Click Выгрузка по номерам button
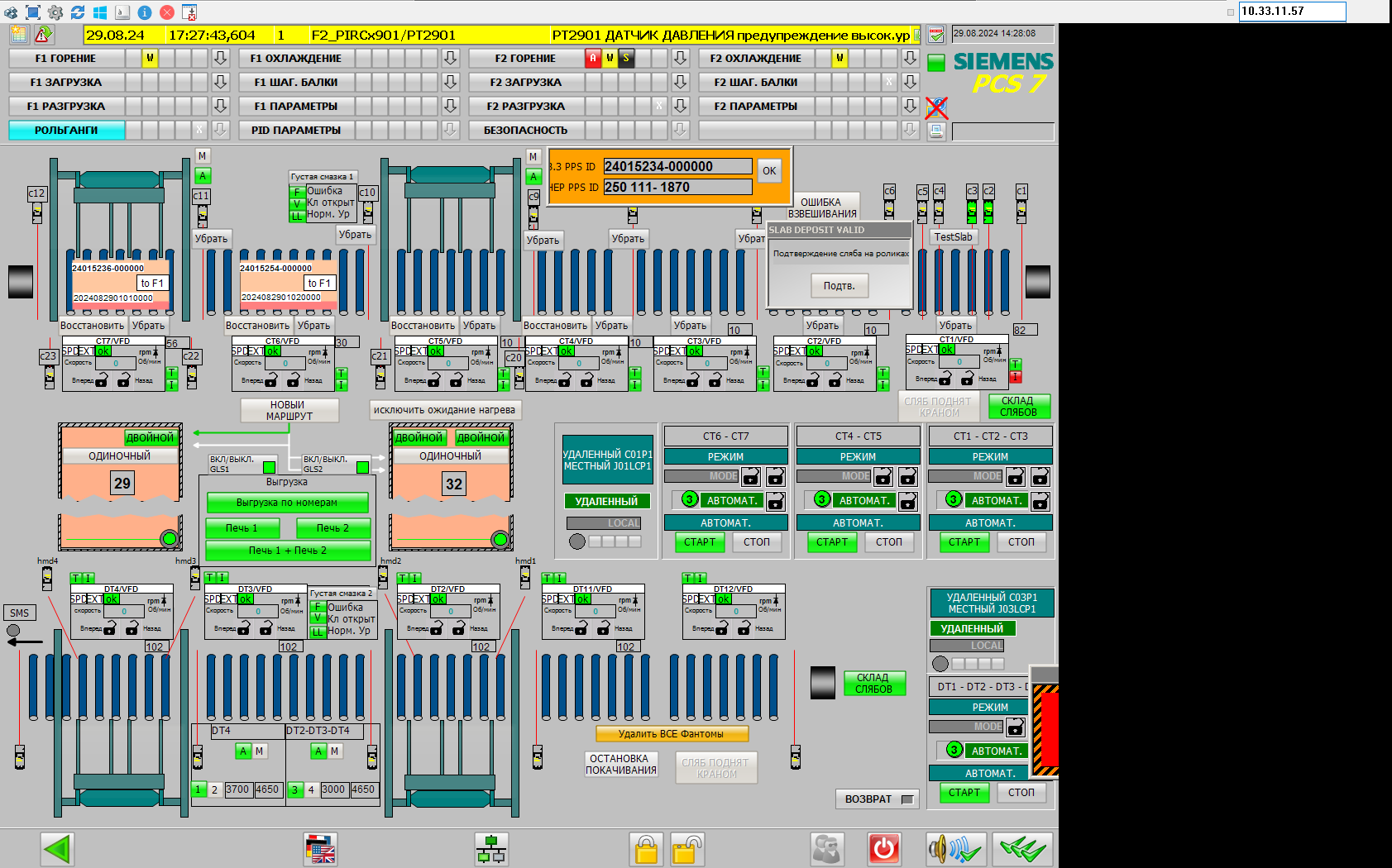The height and width of the screenshot is (868, 1392). (287, 503)
